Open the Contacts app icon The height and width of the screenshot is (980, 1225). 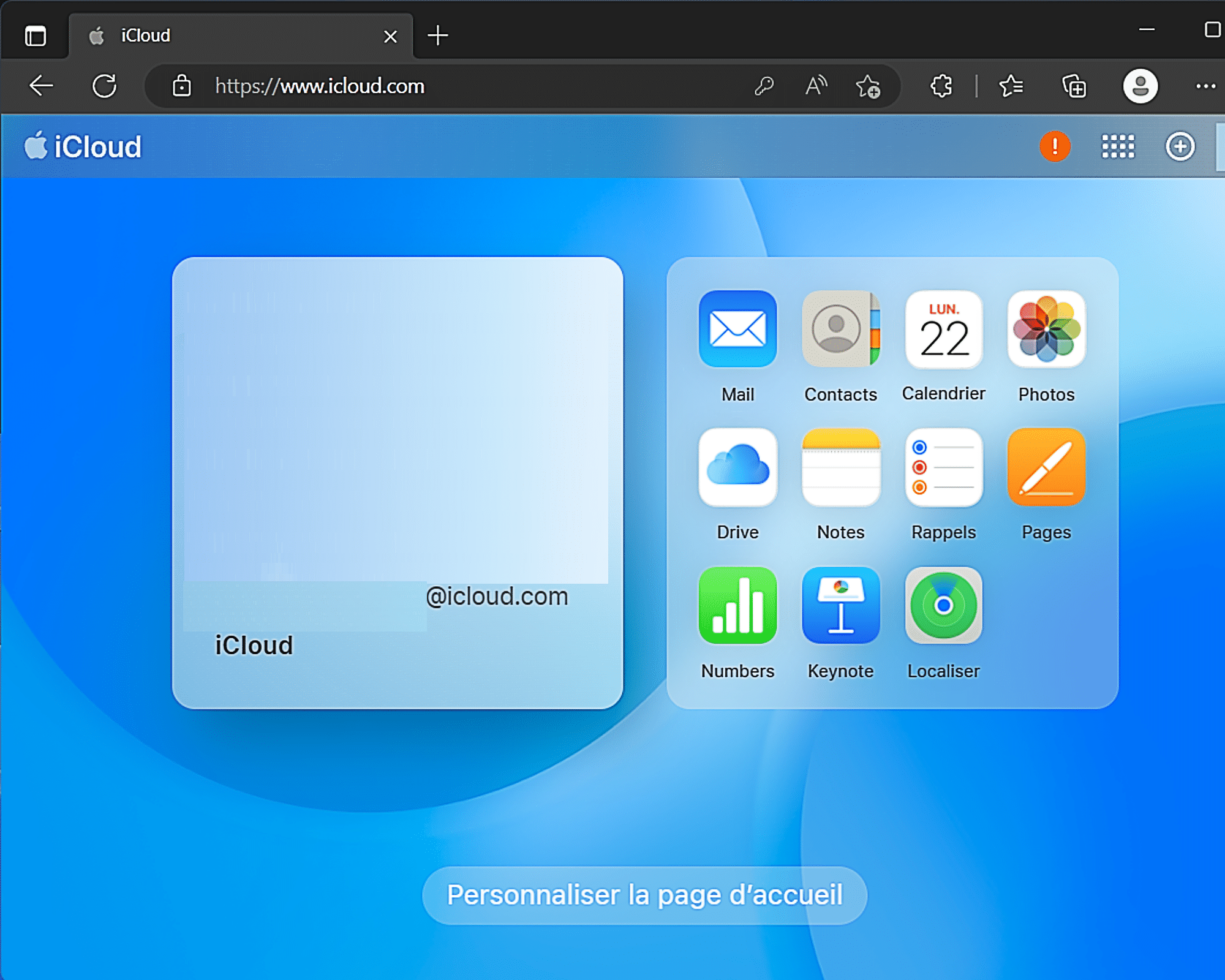click(840, 329)
